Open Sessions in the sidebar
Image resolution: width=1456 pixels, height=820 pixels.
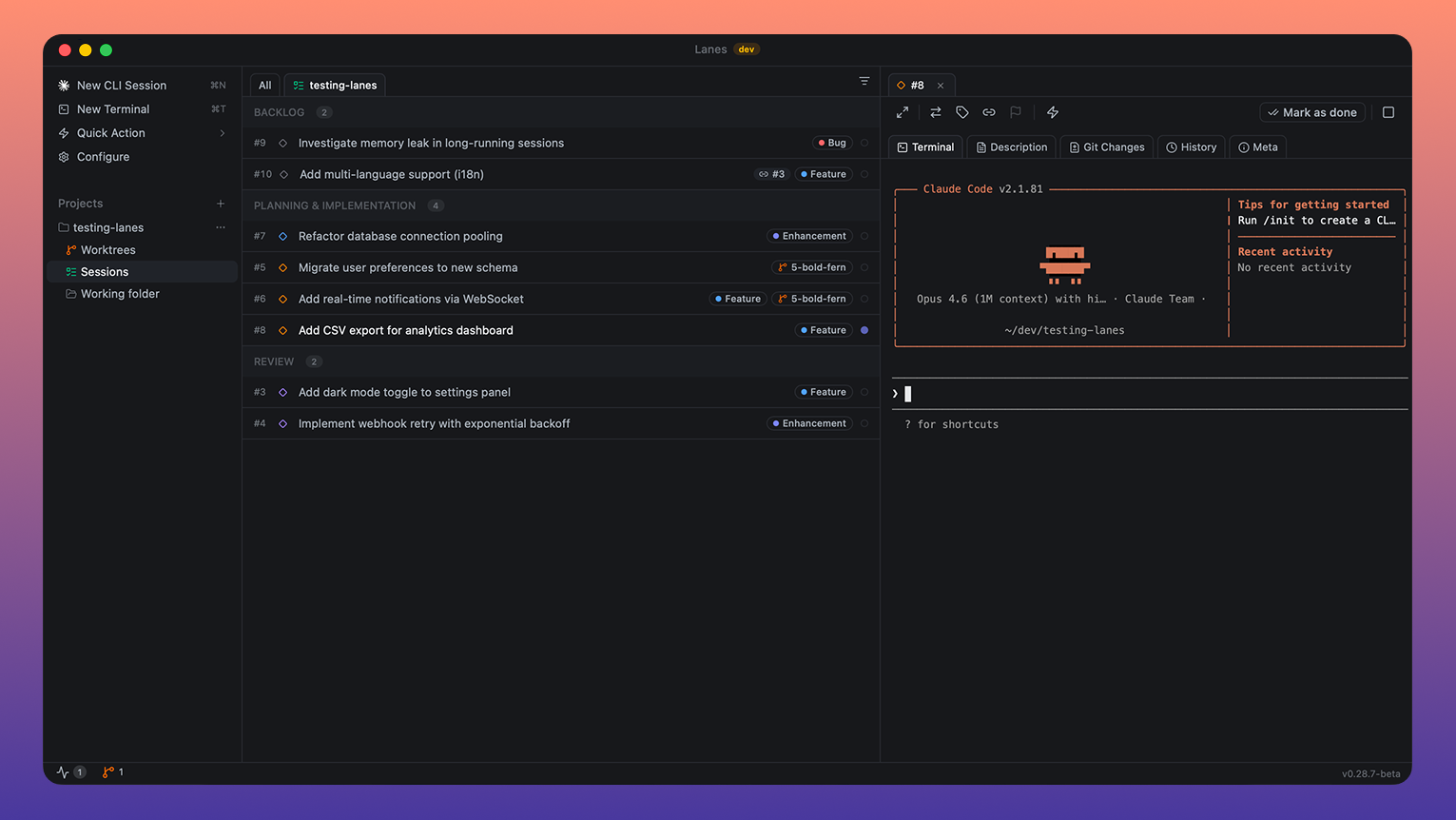tap(142, 272)
